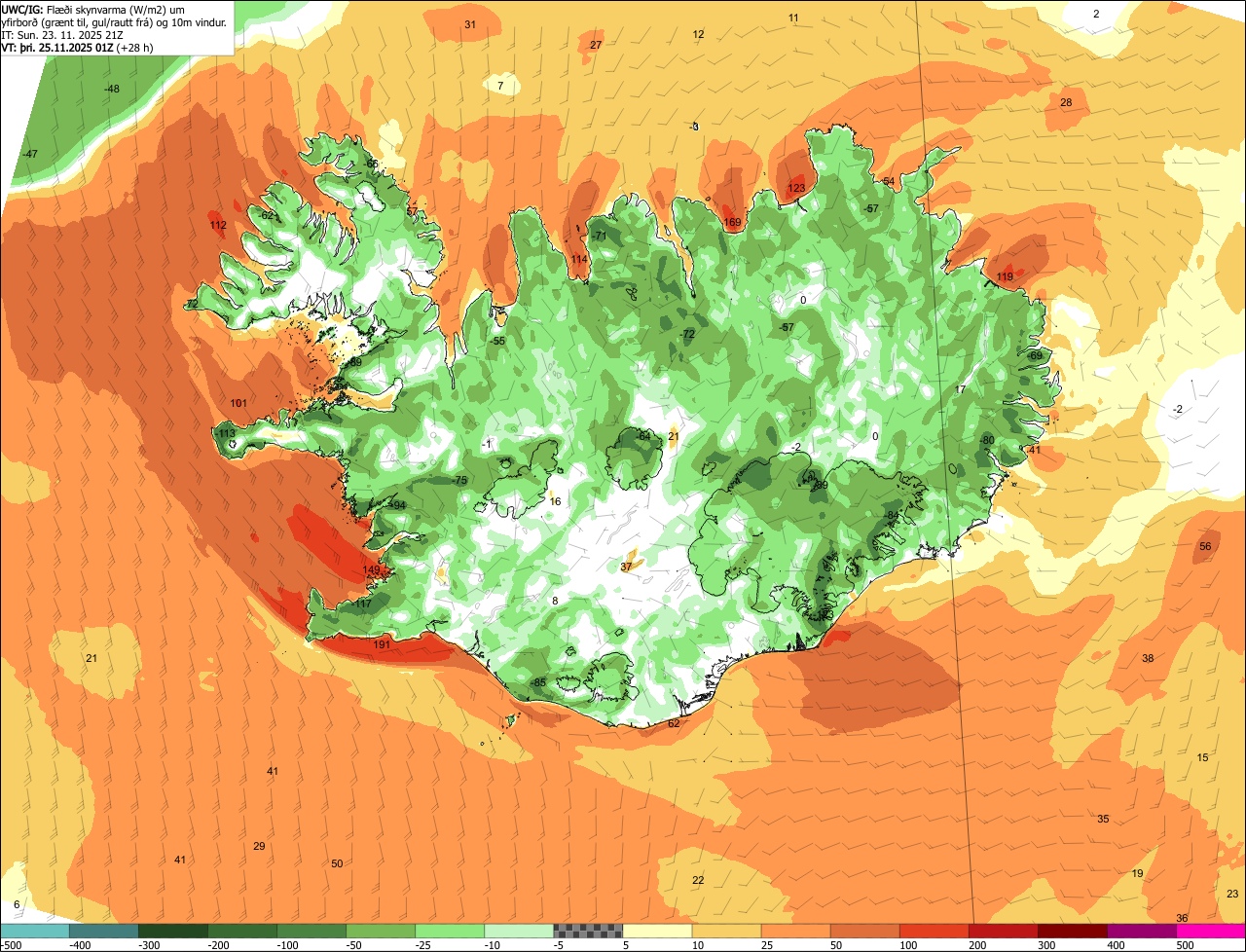Click the map value 62 off the south coast

pyautogui.click(x=674, y=723)
